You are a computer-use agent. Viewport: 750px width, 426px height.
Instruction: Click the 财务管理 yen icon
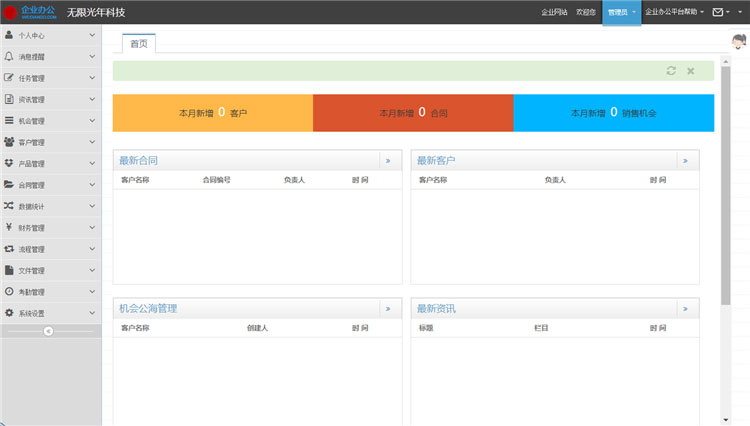pyautogui.click(x=9, y=227)
